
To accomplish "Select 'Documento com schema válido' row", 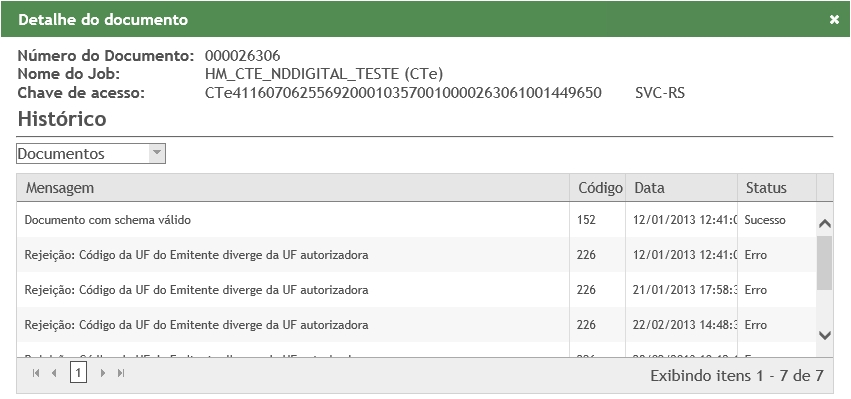I will 416,220.
